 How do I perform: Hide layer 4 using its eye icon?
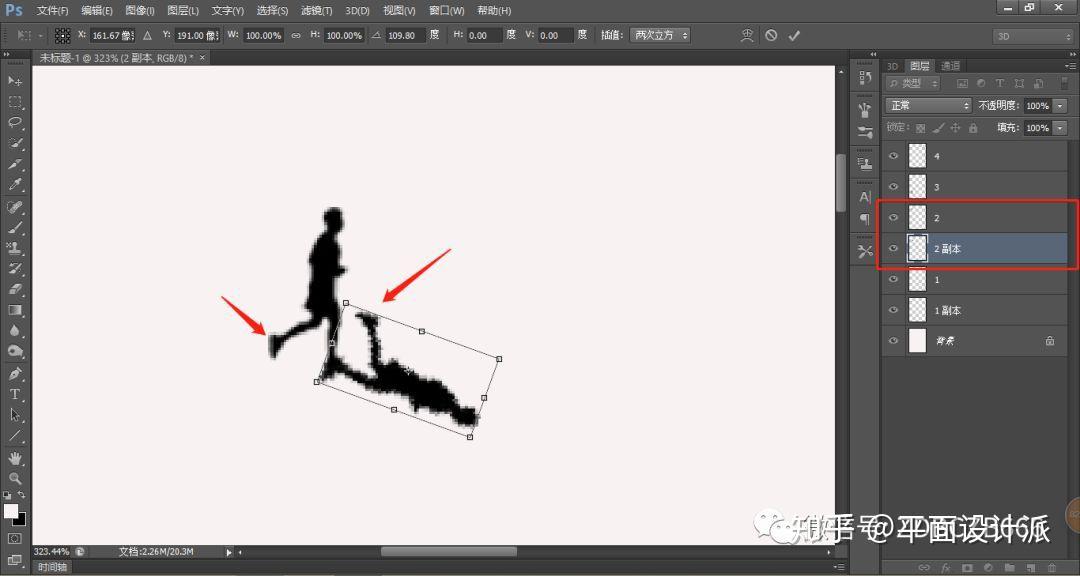pos(893,156)
